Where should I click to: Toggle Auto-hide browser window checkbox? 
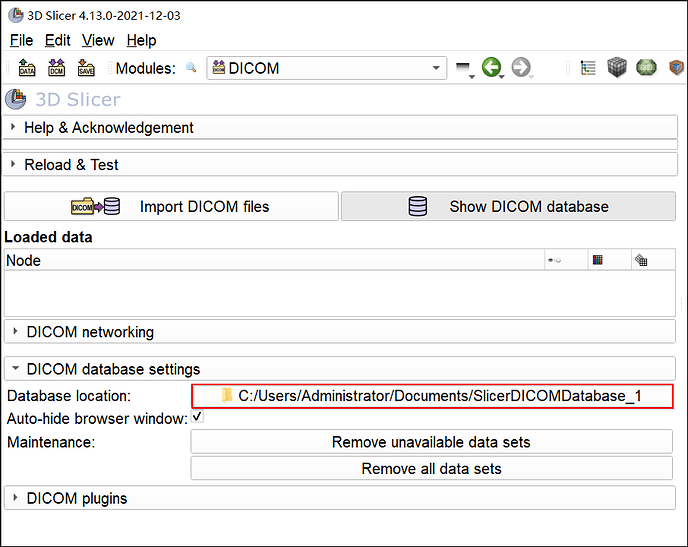pyautogui.click(x=197, y=418)
